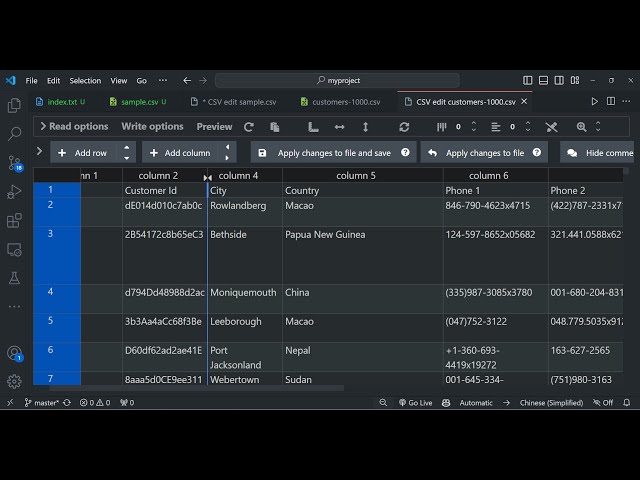Viewport: 640px width, 480px height.
Task: Open the Selection menu
Action: click(x=85, y=80)
